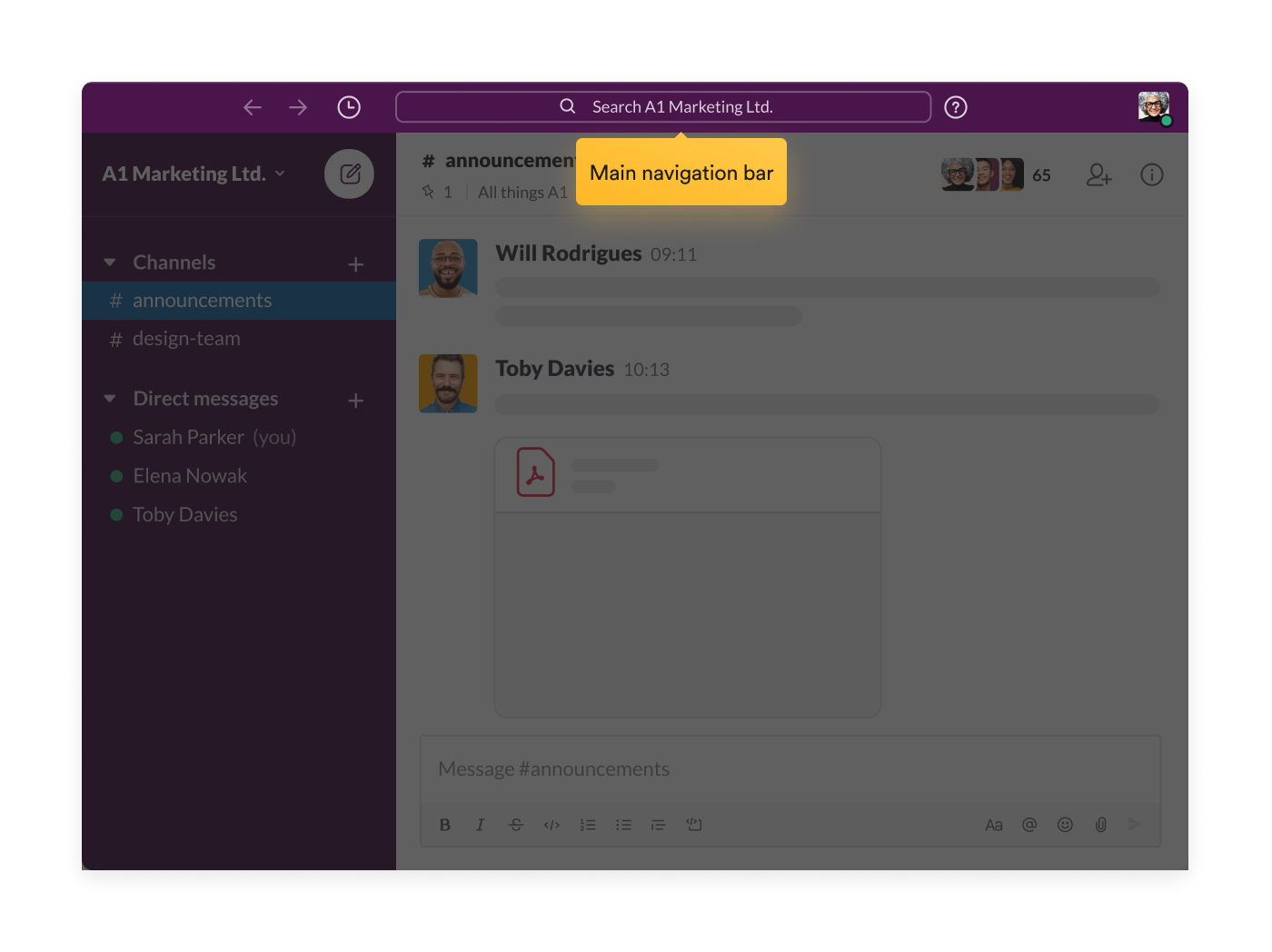Mention someone with the @ icon
This screenshot has width=1272, height=952.
tap(1029, 825)
